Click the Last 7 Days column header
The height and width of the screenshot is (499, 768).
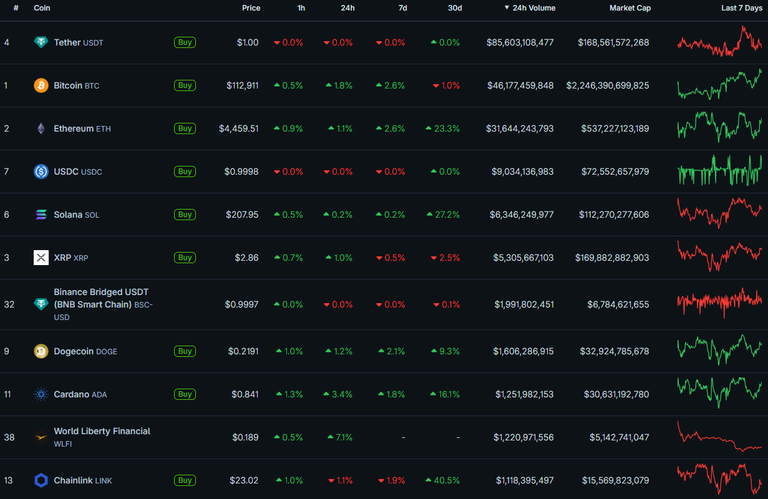click(742, 8)
